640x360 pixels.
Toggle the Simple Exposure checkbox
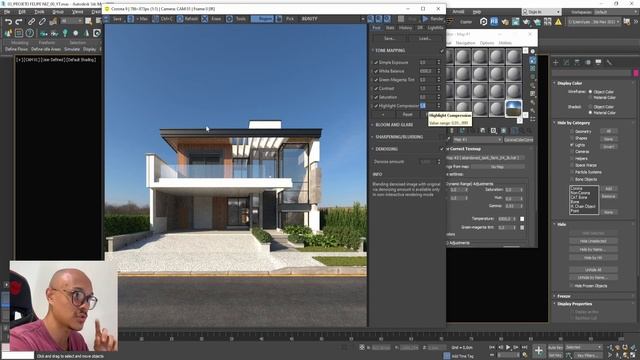(x=376, y=62)
